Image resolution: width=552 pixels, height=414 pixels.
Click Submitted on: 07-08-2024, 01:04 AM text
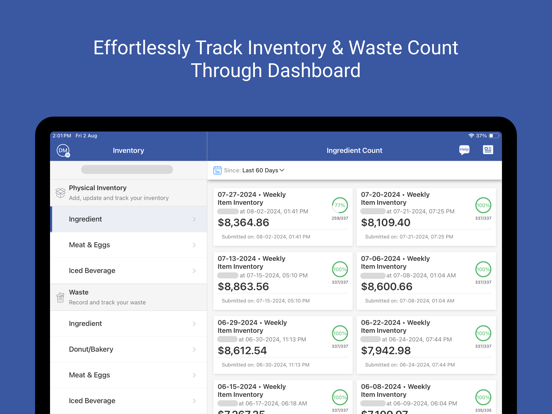tap(409, 301)
